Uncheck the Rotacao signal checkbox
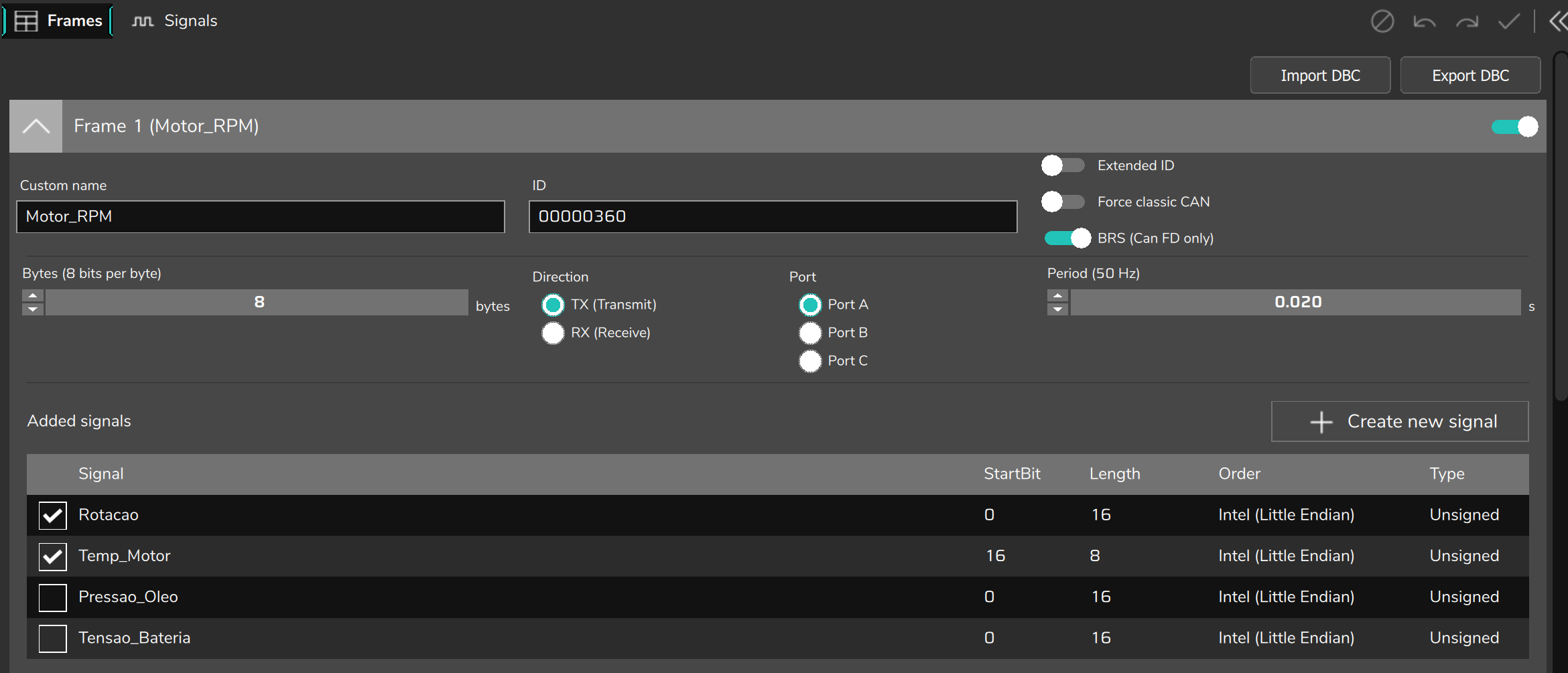This screenshot has width=1568, height=673. pos(53,516)
